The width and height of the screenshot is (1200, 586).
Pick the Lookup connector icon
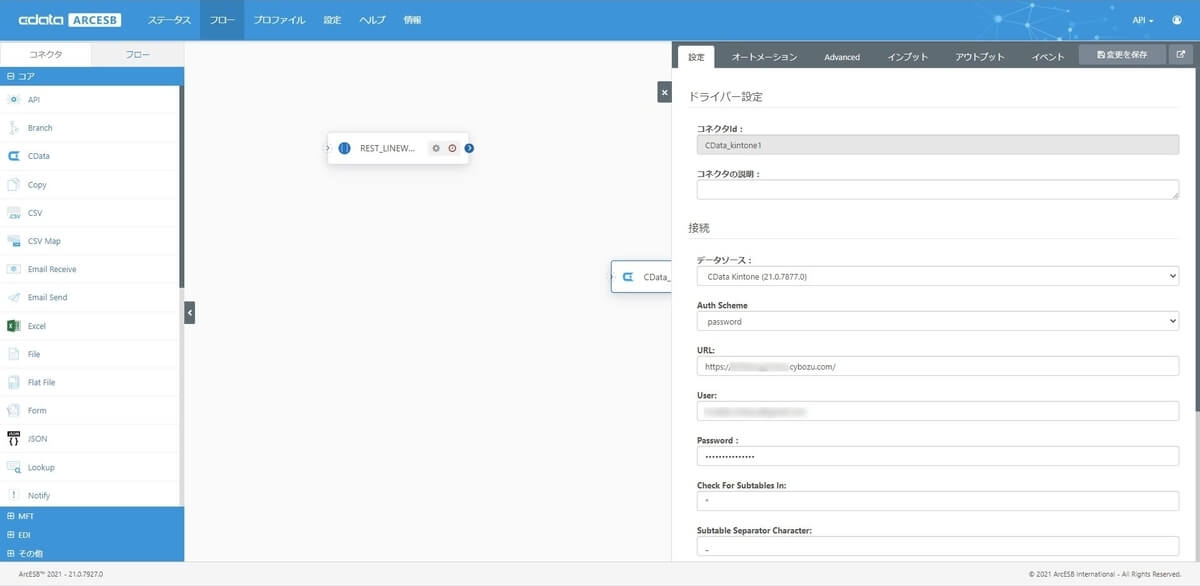point(14,467)
